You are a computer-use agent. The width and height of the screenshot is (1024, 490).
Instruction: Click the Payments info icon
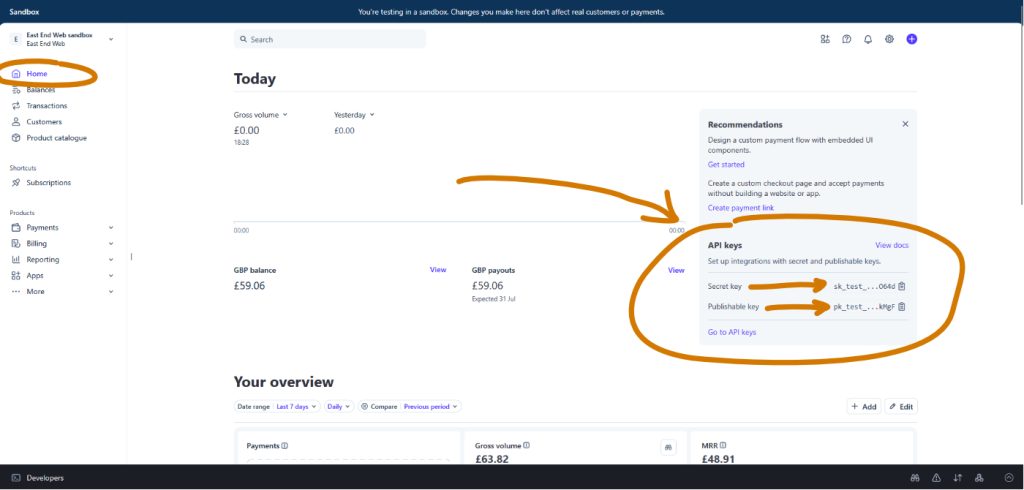[285, 446]
